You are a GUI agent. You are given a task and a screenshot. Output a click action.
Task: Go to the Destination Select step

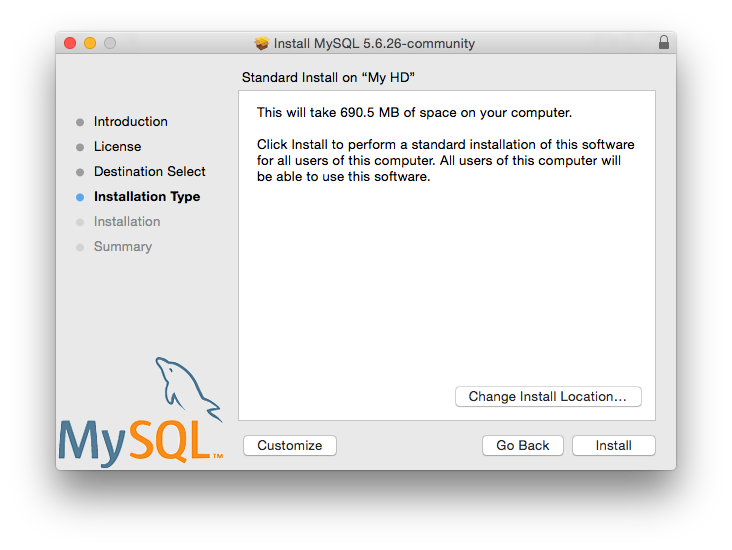[149, 172]
